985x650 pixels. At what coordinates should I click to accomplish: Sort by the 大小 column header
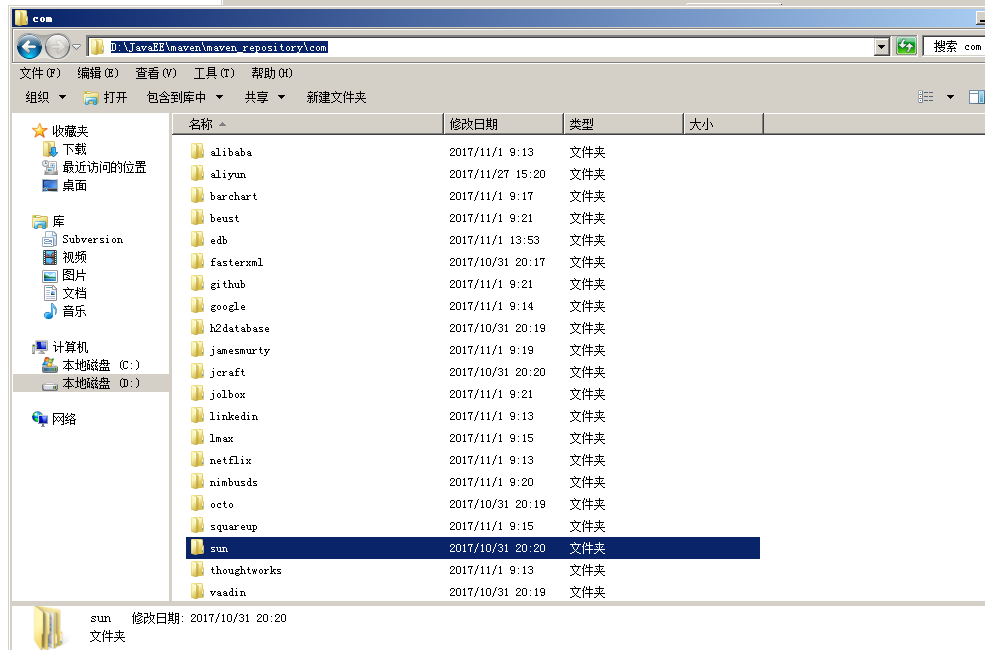[x=724, y=124]
